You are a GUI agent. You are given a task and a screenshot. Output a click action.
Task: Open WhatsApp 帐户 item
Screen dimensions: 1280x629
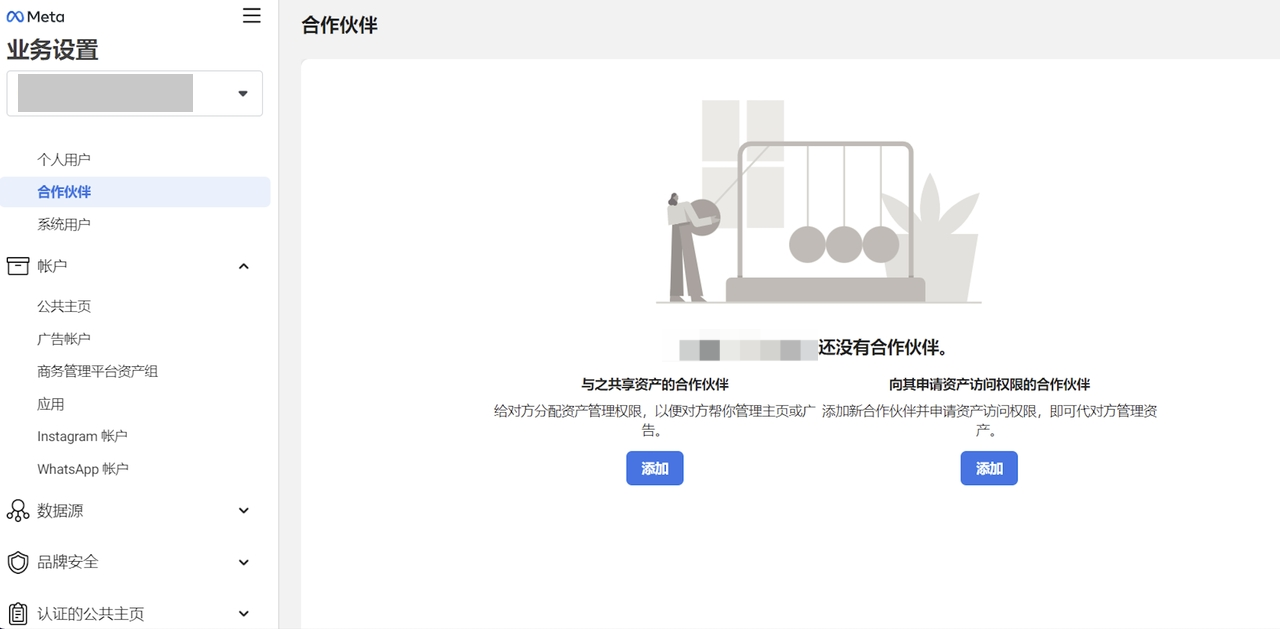(x=83, y=468)
